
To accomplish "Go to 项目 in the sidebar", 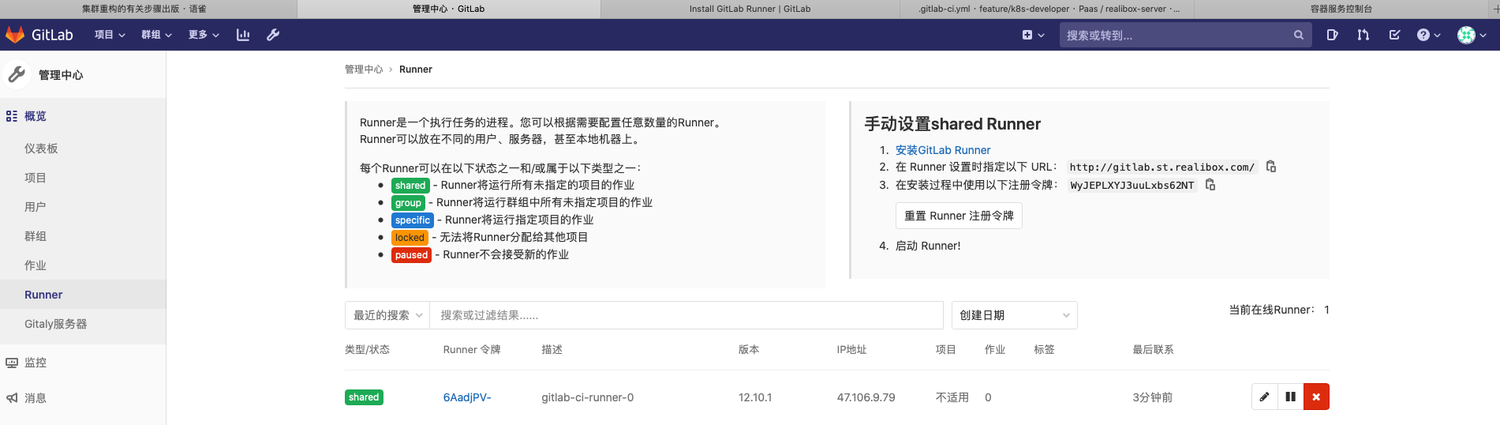I will [x=35, y=178].
